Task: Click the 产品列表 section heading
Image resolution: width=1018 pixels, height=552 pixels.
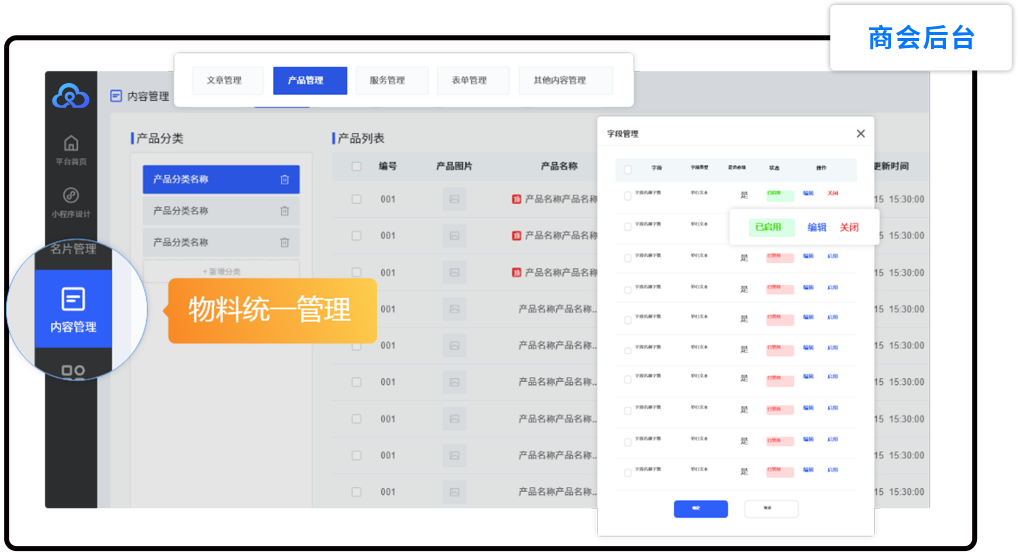Action: pos(361,138)
